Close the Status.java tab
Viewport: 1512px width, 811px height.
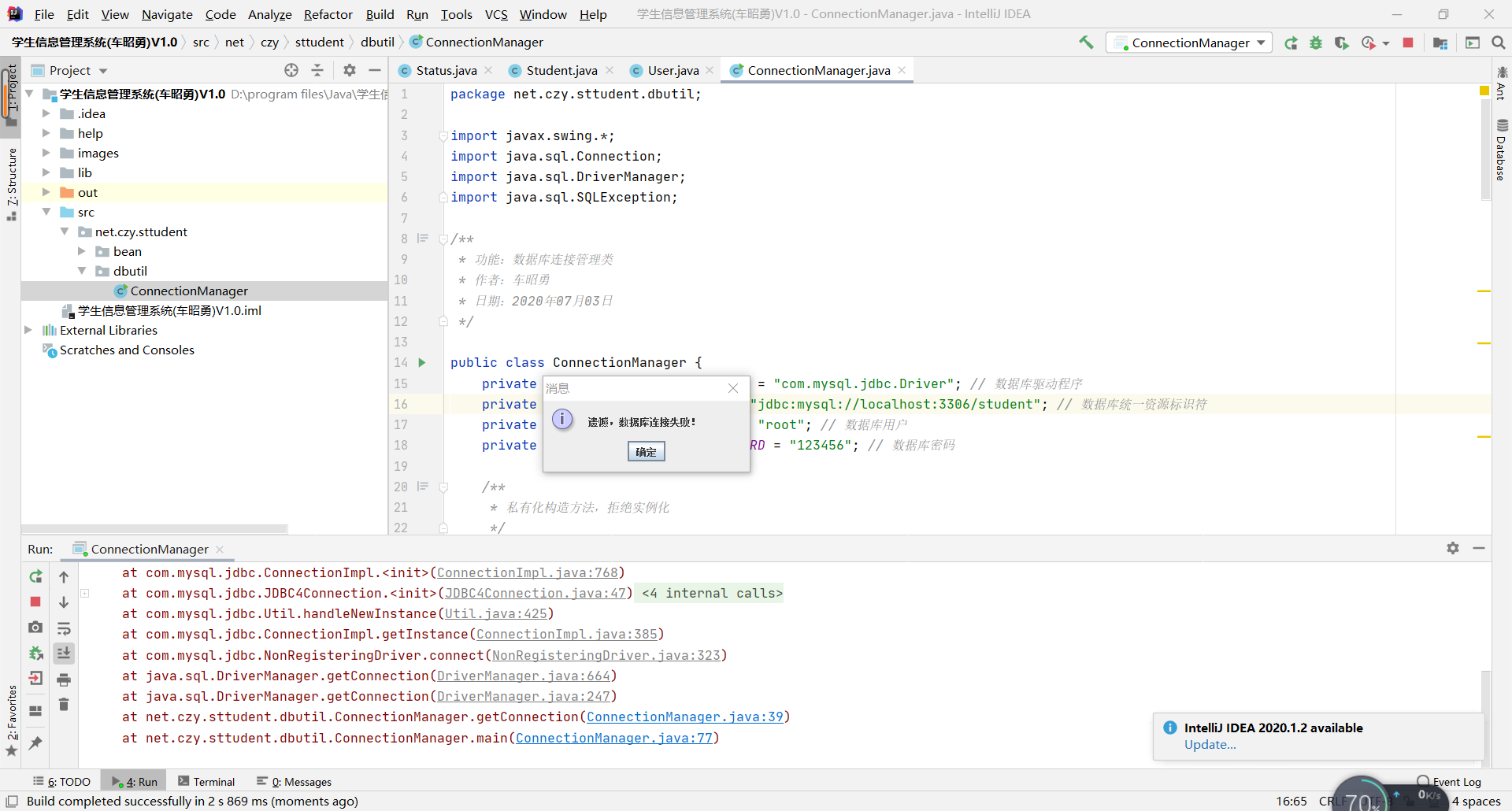click(488, 70)
